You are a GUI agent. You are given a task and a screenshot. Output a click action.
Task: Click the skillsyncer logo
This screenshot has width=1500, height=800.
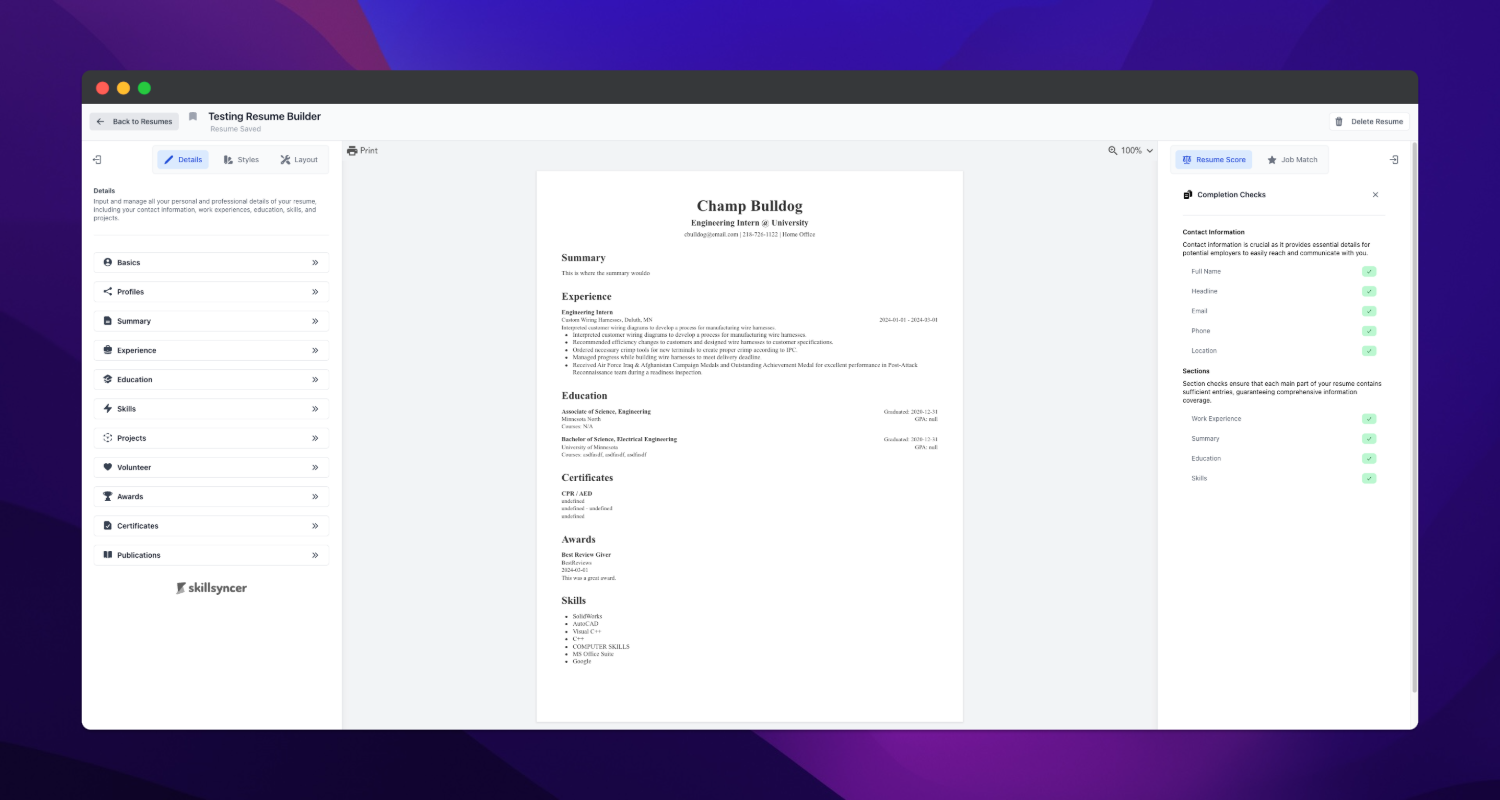pos(211,588)
